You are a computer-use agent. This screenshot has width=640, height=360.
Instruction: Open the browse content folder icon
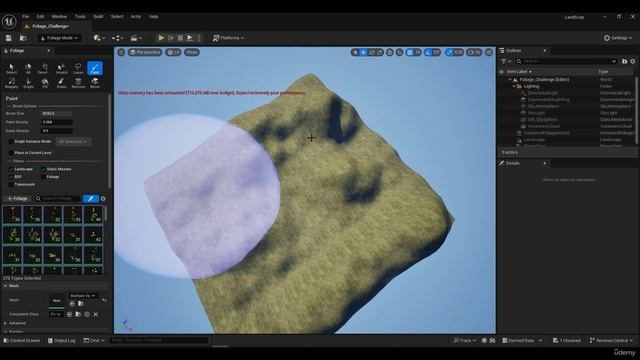23,38
